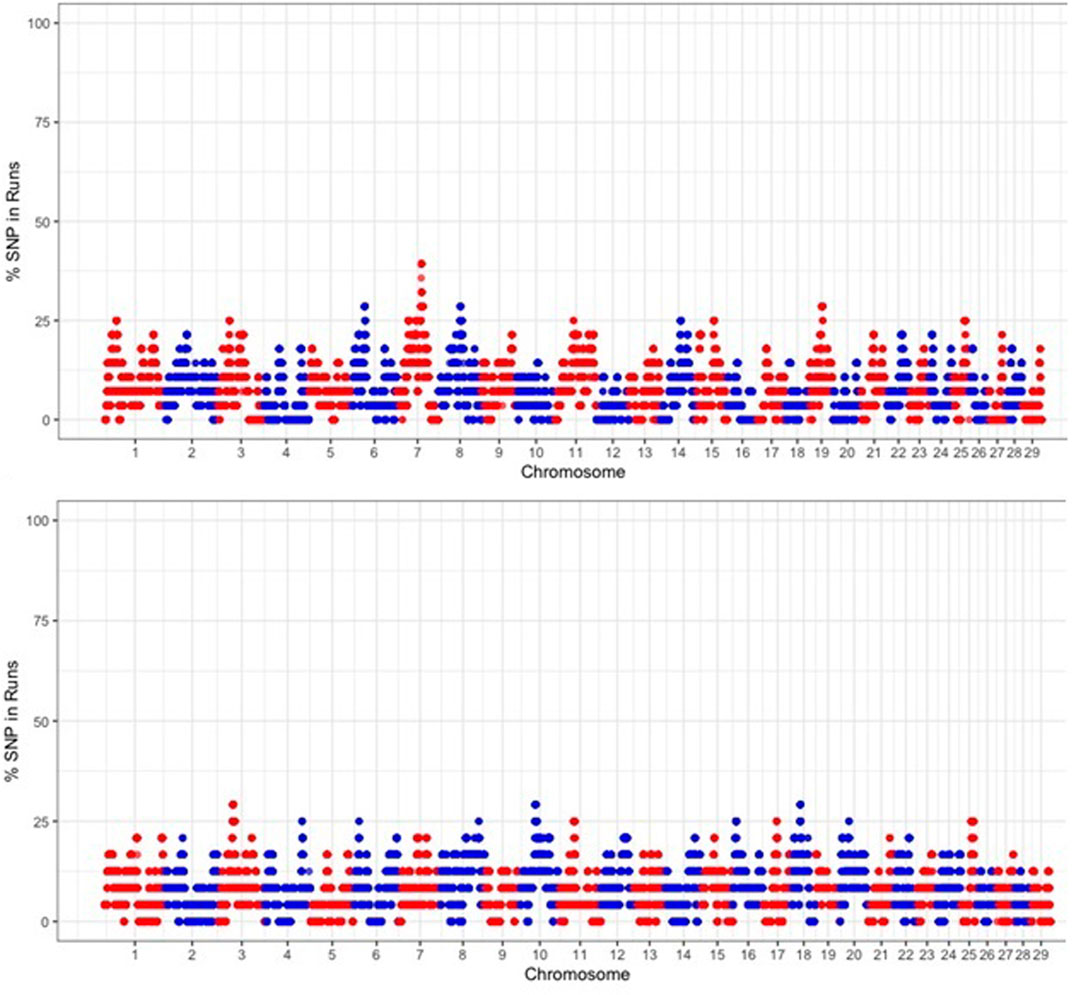Select chromosome 25 label in upper plot
Image resolution: width=1072 pixels, height=995 pixels.
(961, 452)
